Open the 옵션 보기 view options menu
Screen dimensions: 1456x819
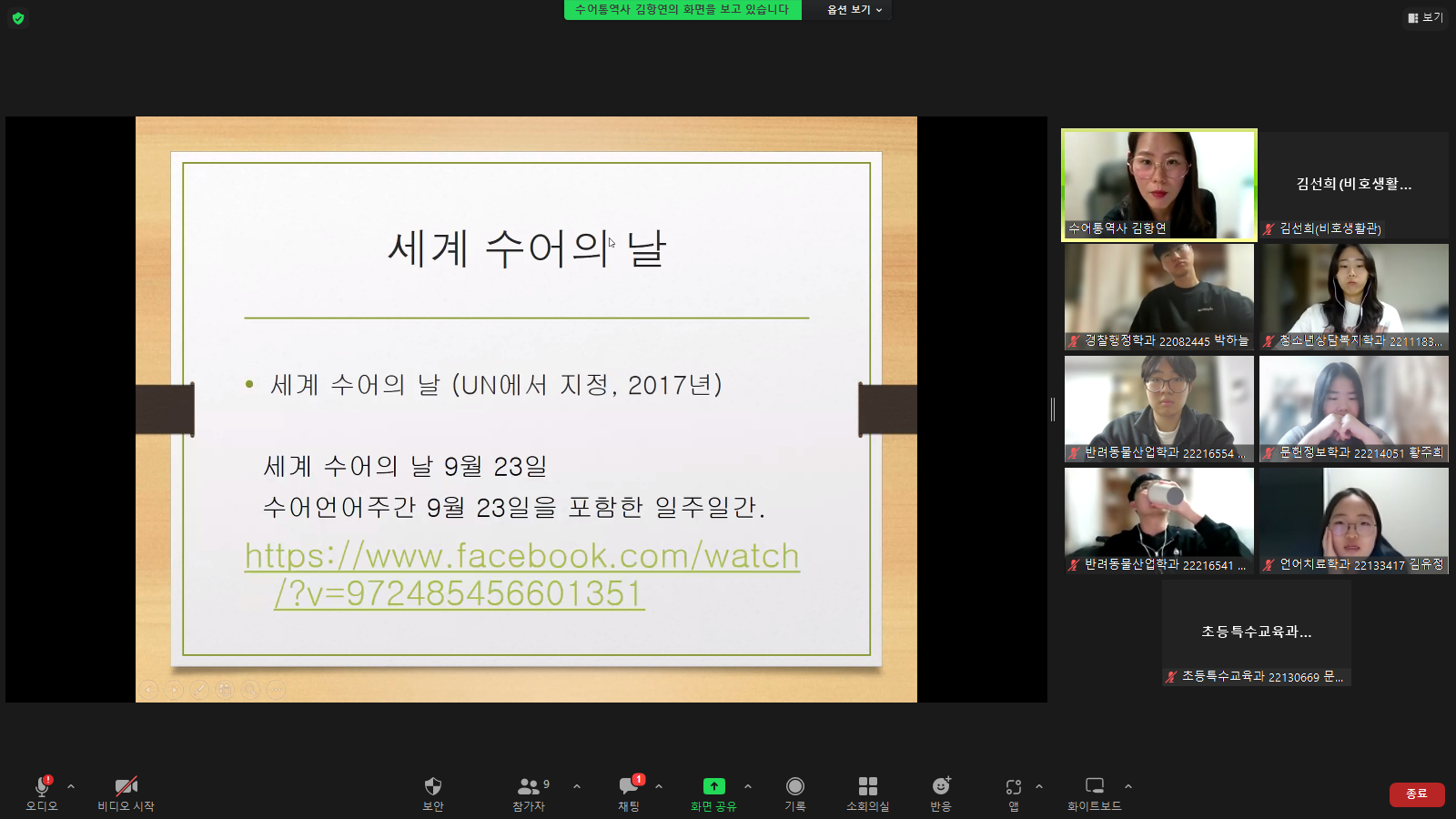click(x=854, y=10)
